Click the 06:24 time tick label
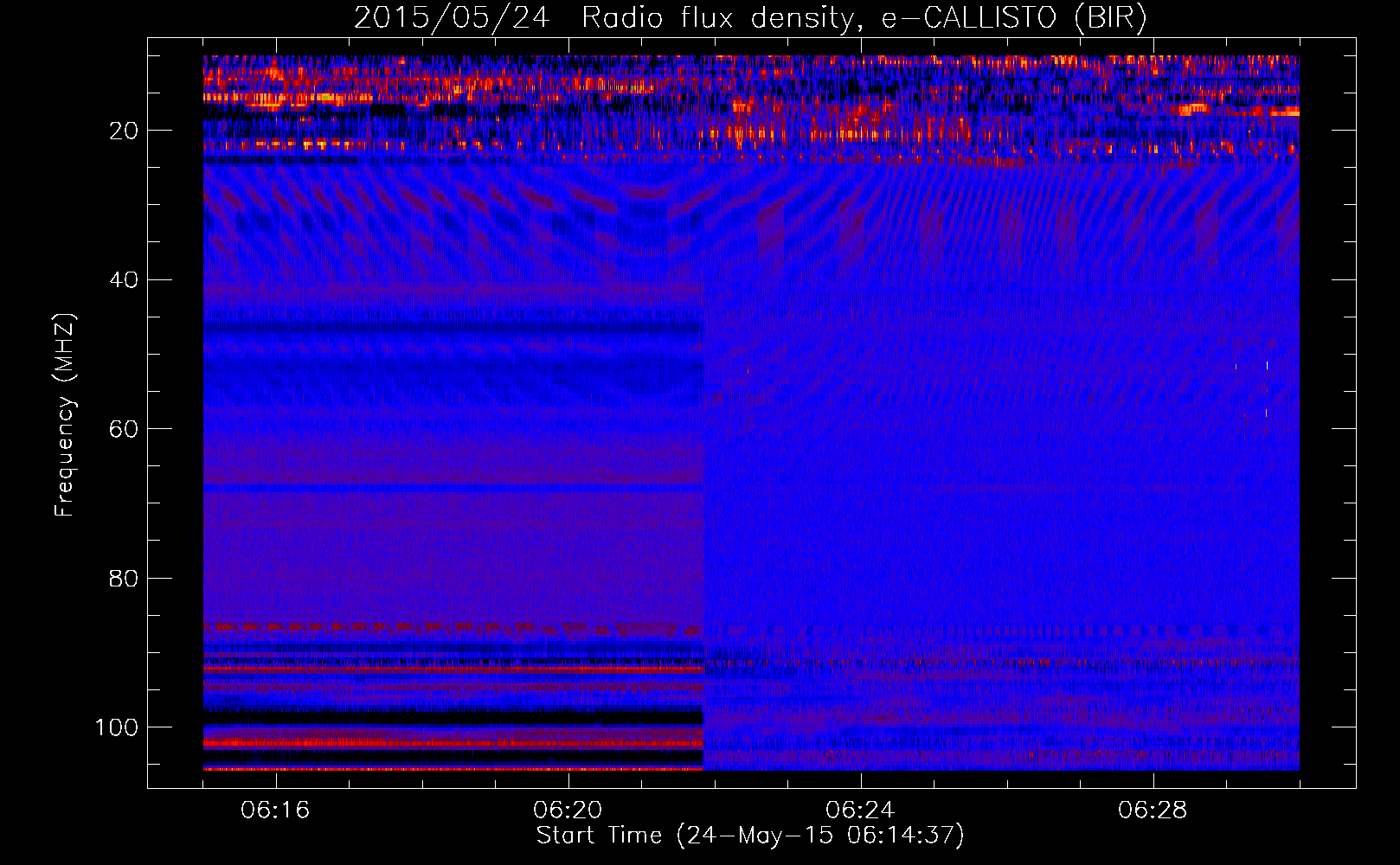The width and height of the screenshot is (1400, 865). click(x=860, y=811)
